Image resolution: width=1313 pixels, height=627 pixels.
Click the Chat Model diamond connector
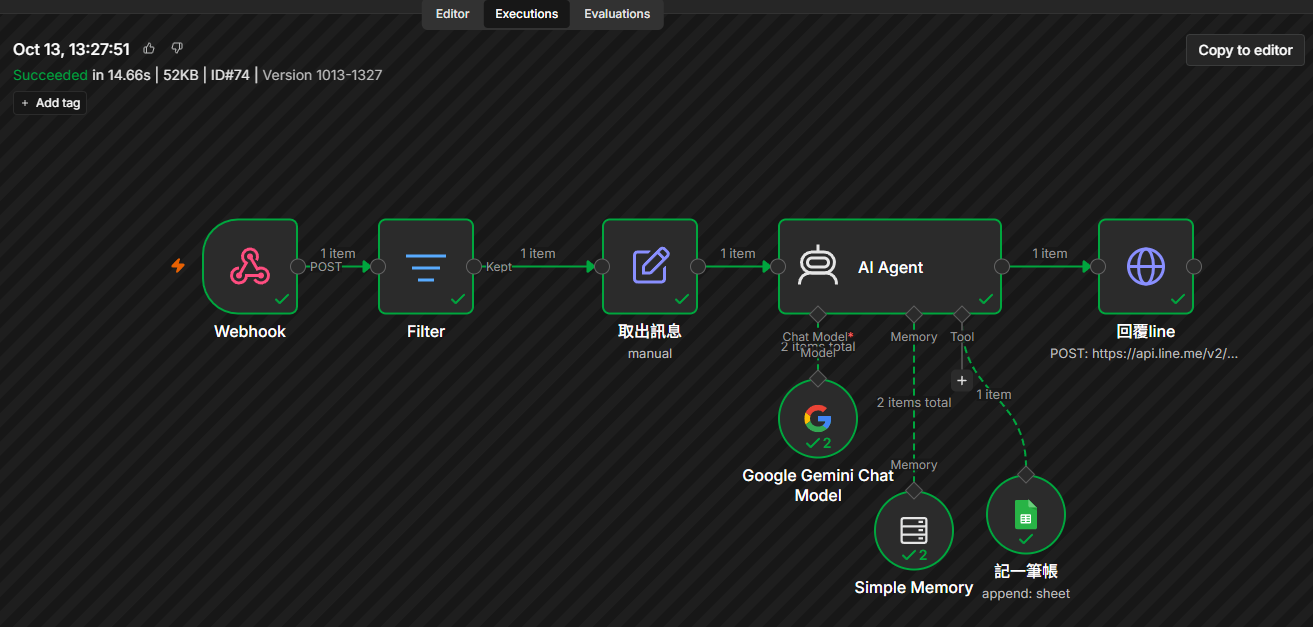click(818, 314)
